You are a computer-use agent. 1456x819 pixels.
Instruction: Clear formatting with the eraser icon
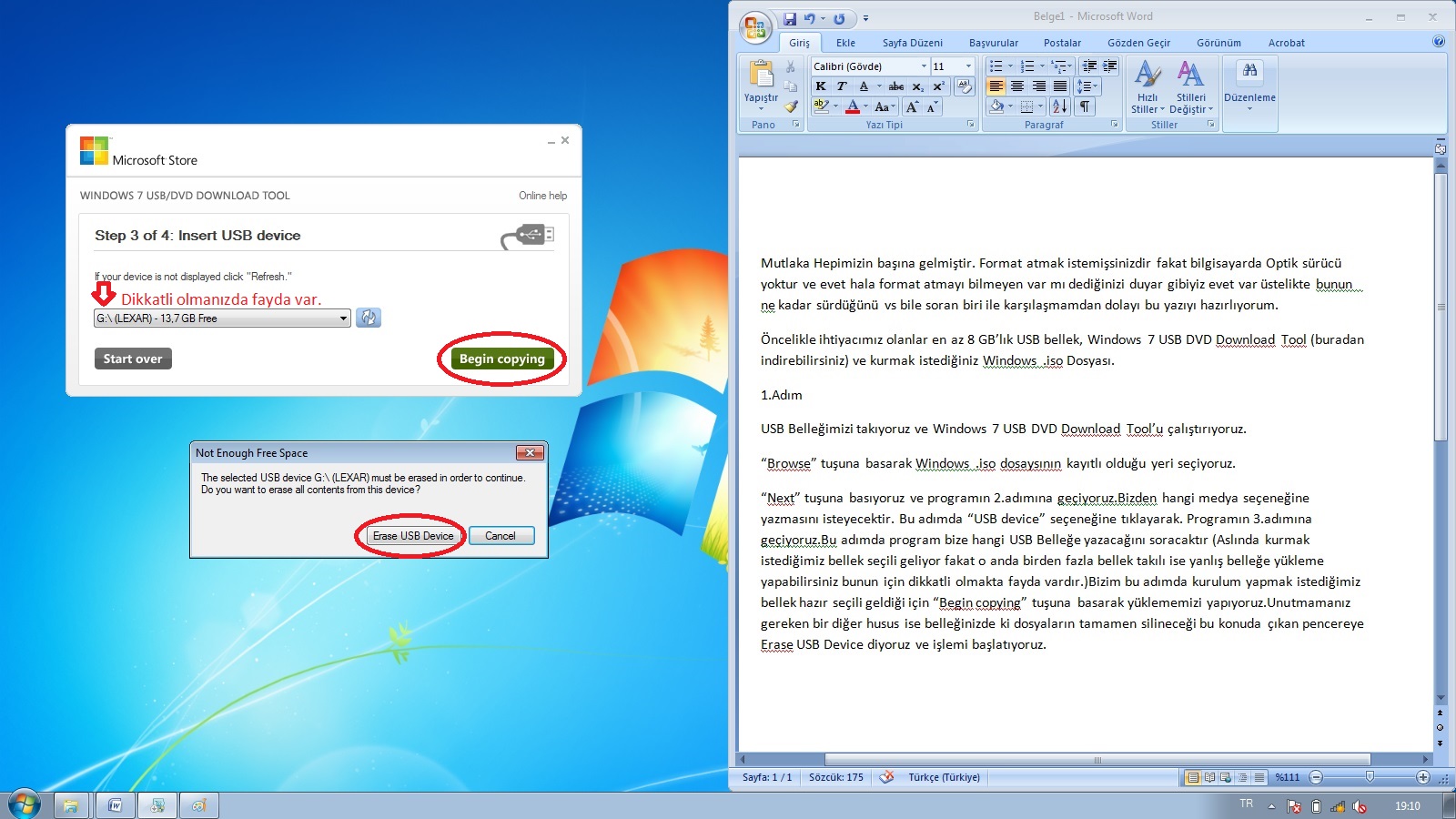(x=965, y=86)
